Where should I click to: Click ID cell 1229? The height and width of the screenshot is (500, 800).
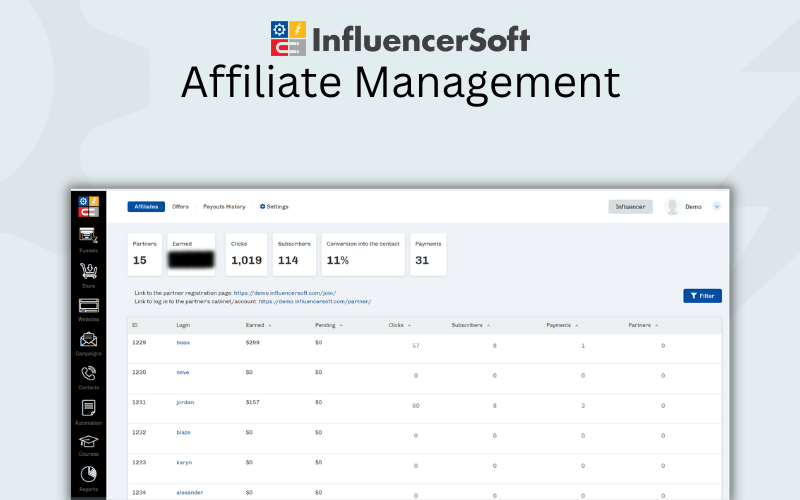tap(139, 343)
